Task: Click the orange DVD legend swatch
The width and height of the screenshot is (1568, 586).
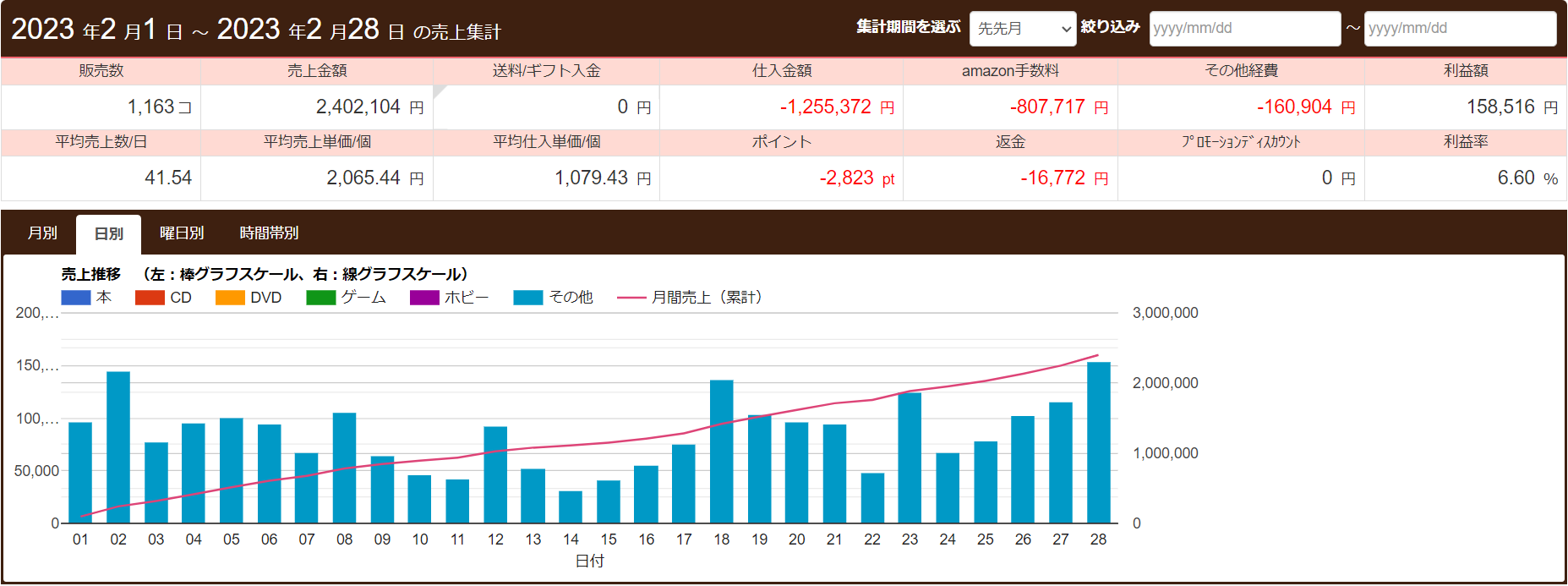Action: tap(230, 298)
